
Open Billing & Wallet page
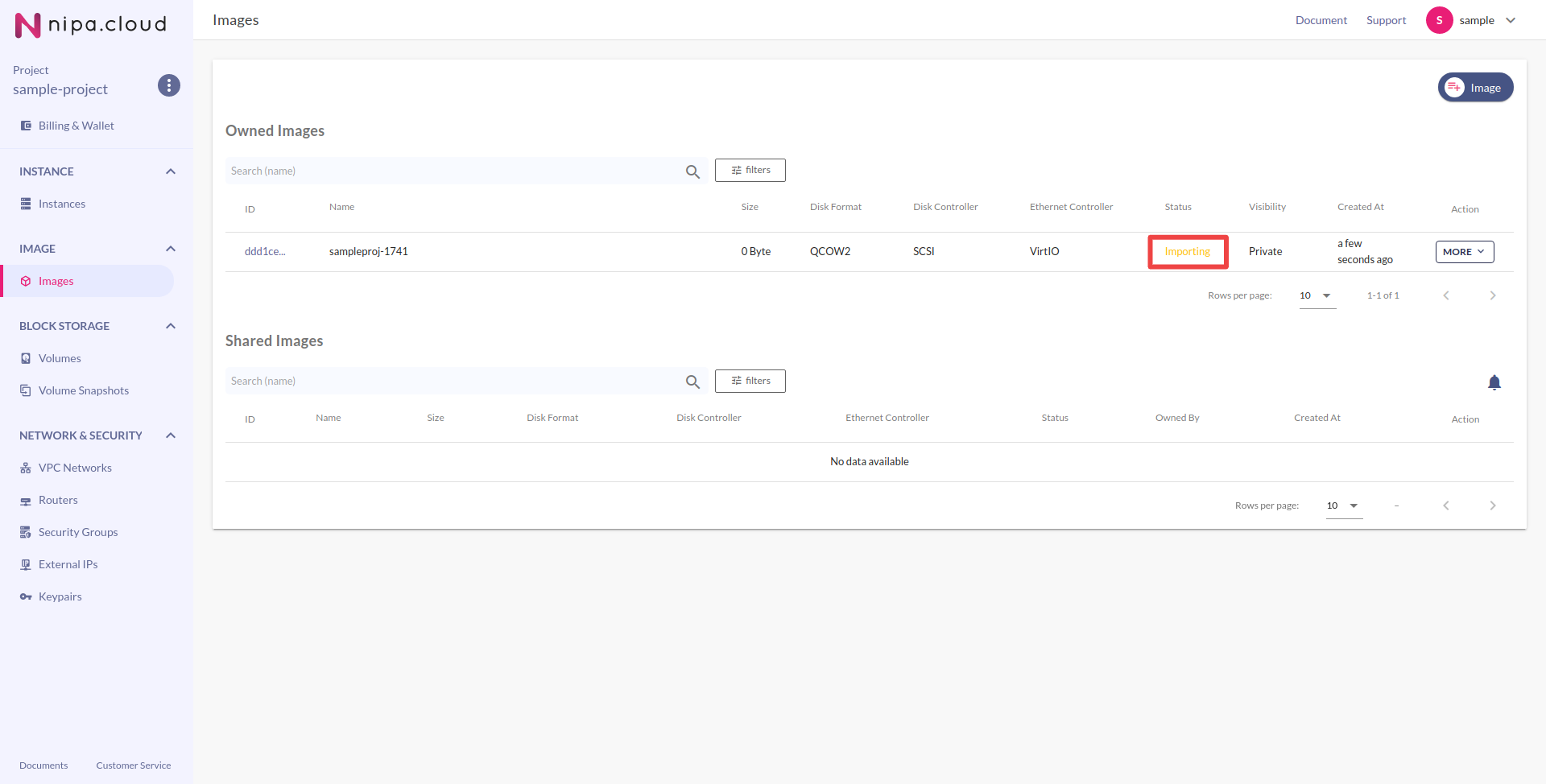pyautogui.click(x=76, y=126)
